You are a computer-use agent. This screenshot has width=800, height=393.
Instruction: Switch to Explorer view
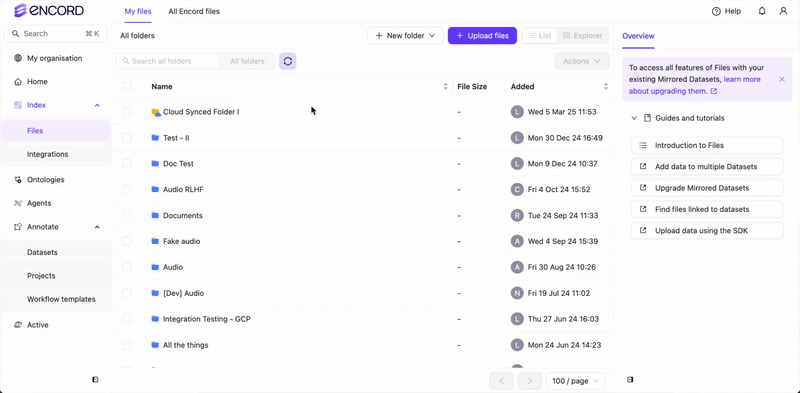pyautogui.click(x=583, y=36)
